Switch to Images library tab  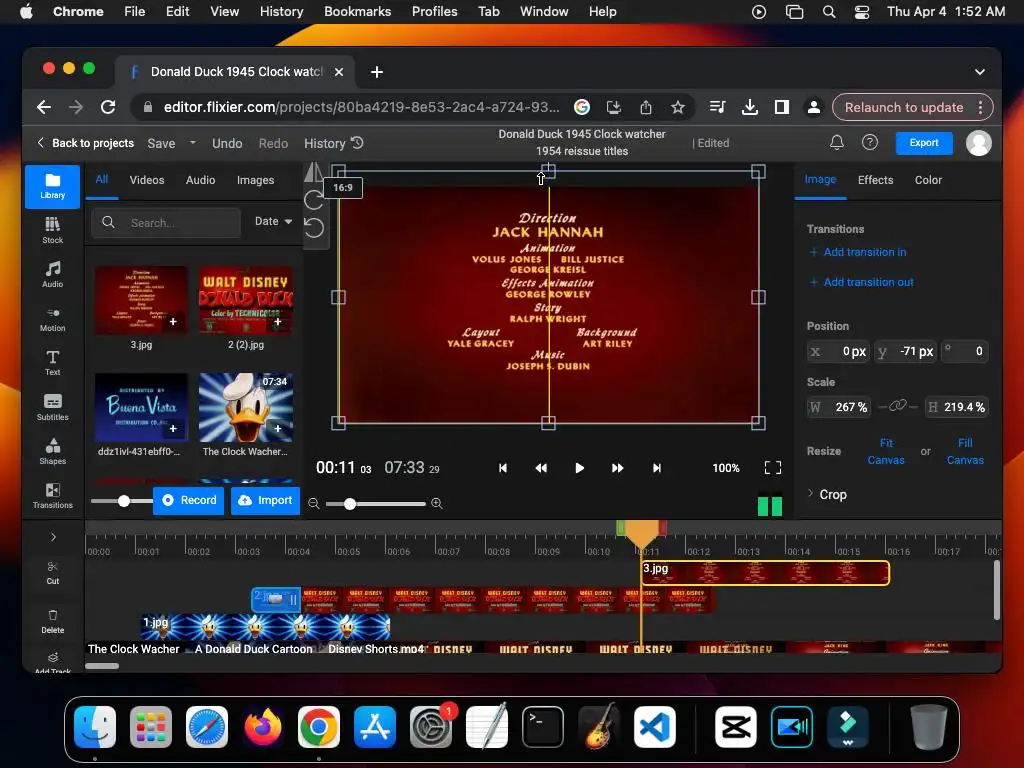click(x=255, y=180)
